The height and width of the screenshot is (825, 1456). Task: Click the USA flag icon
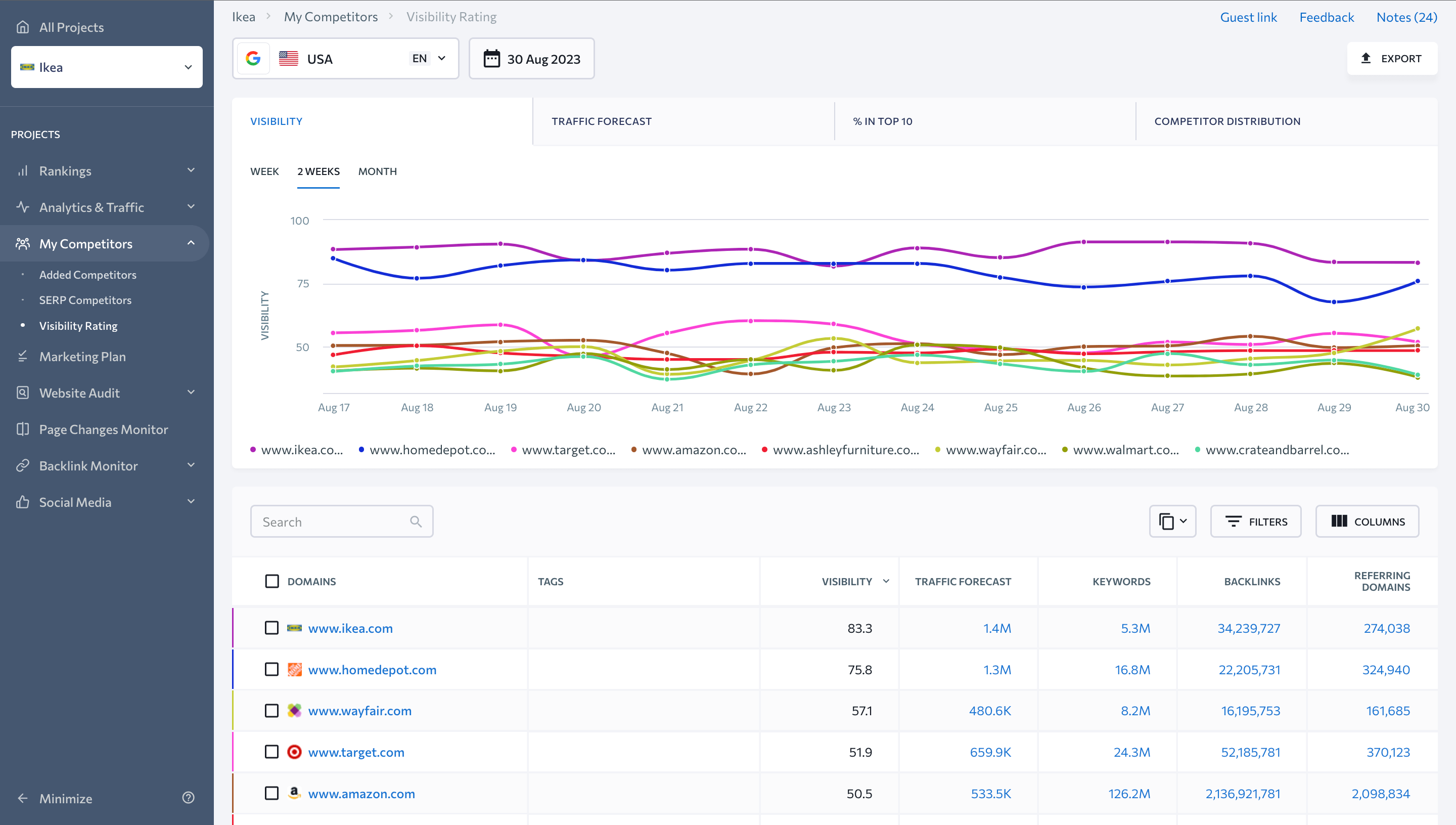click(289, 58)
